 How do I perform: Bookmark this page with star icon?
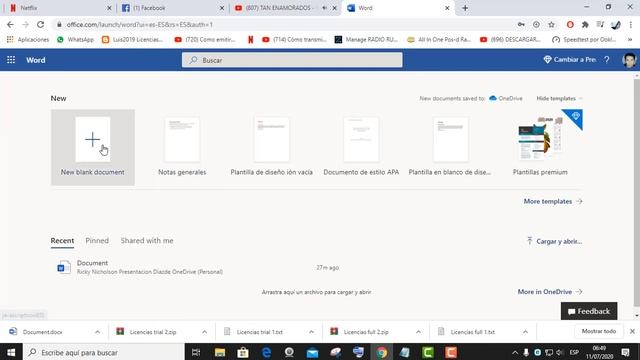551,24
